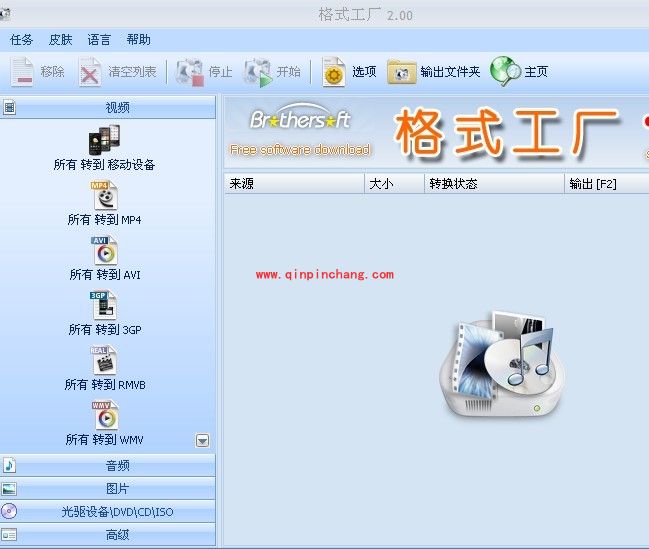
Task: Click the 所有 转到 移动设备 label
Action: 104,165
